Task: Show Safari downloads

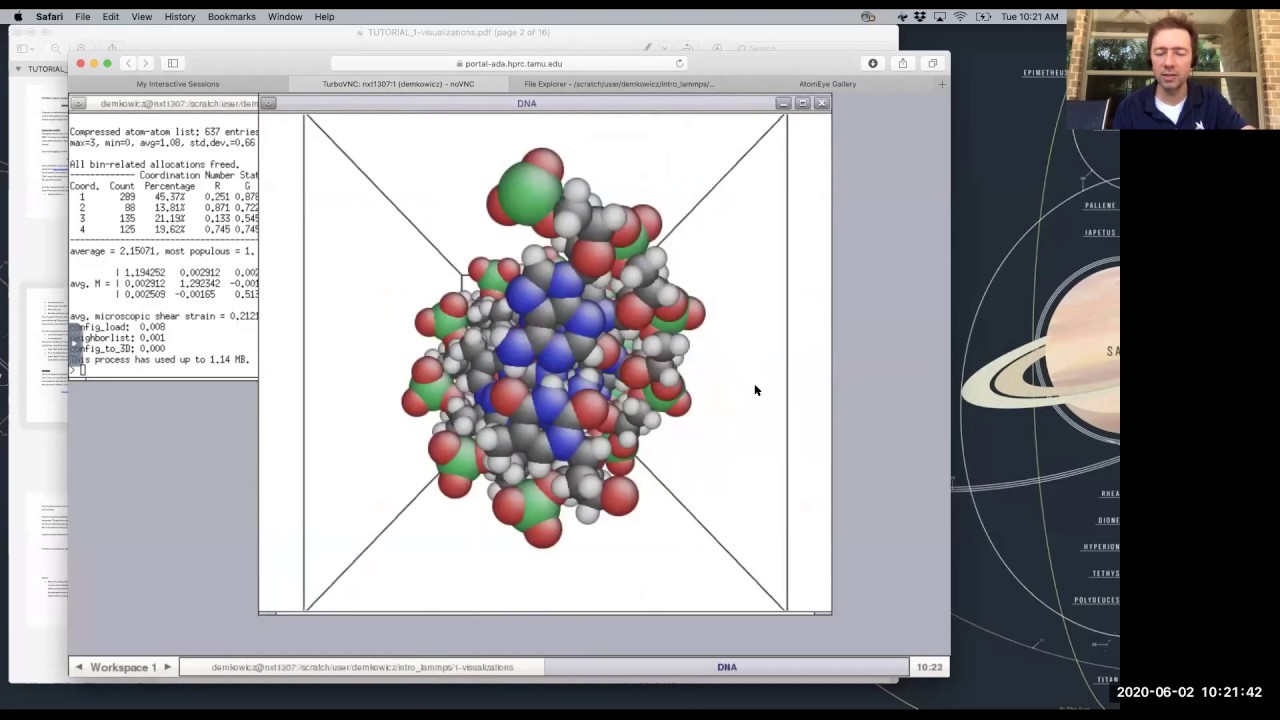Action: click(x=873, y=63)
